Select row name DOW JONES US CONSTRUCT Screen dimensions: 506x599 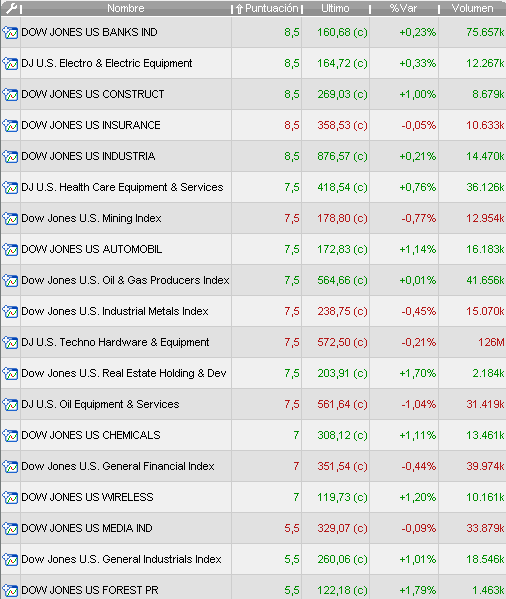pos(93,94)
